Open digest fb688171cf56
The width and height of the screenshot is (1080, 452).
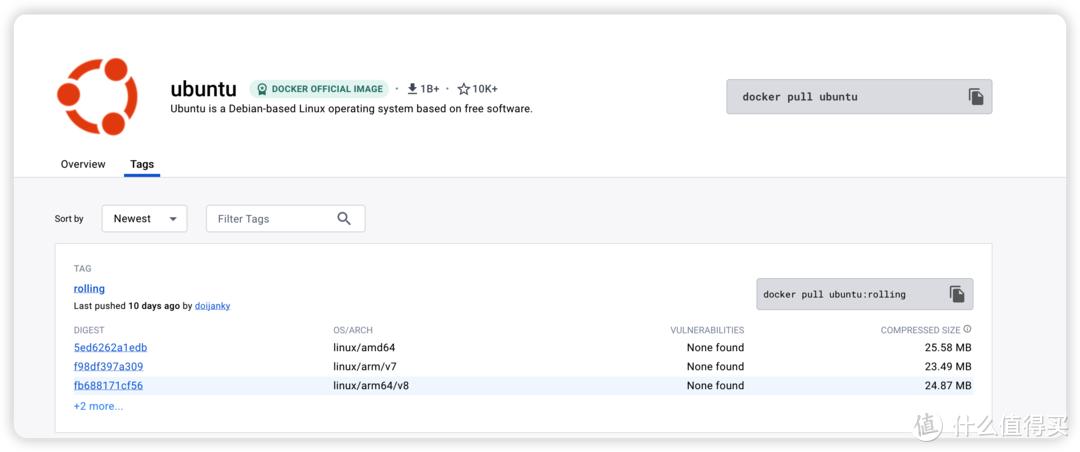coord(108,385)
